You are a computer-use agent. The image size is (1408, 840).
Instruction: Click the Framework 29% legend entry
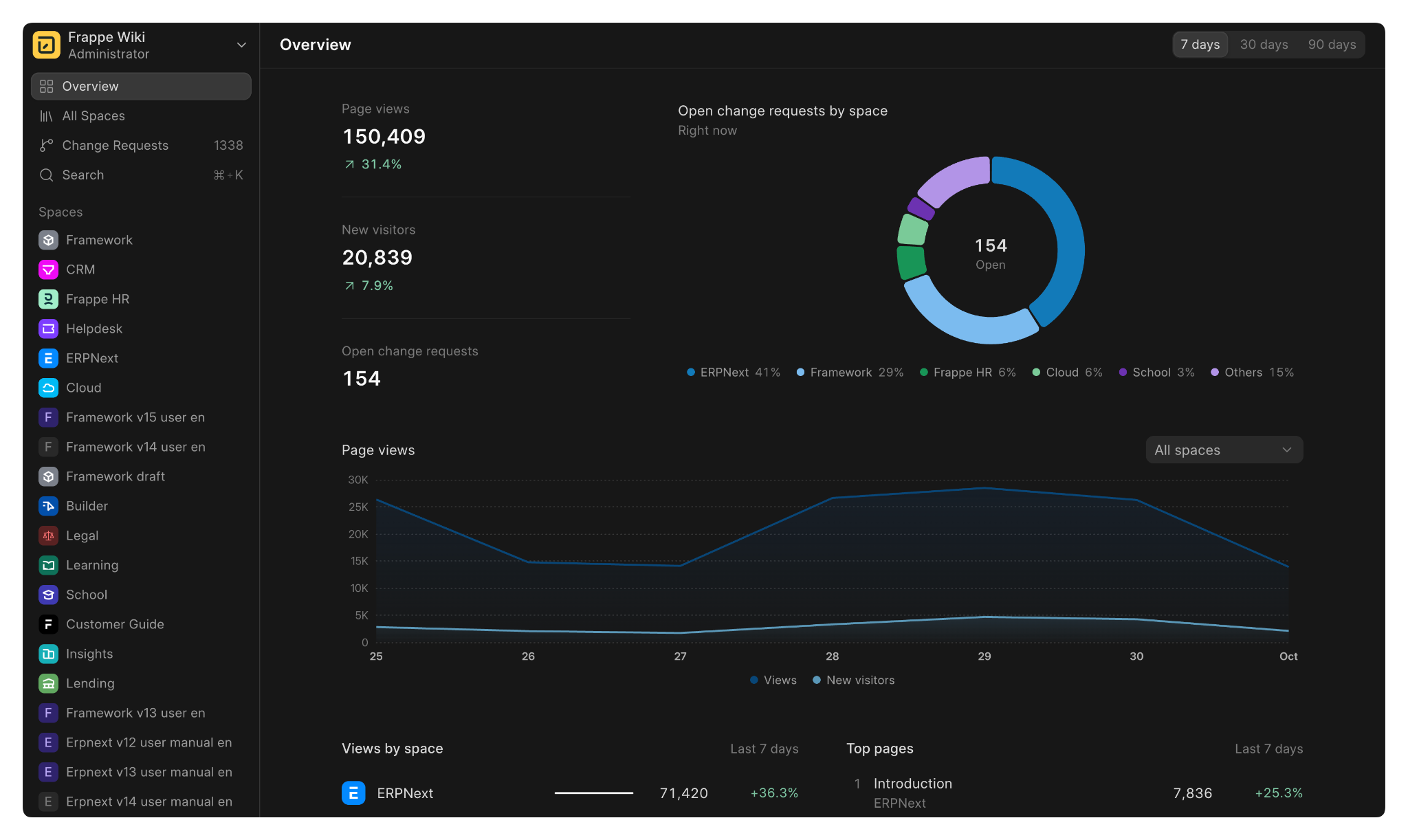850,373
